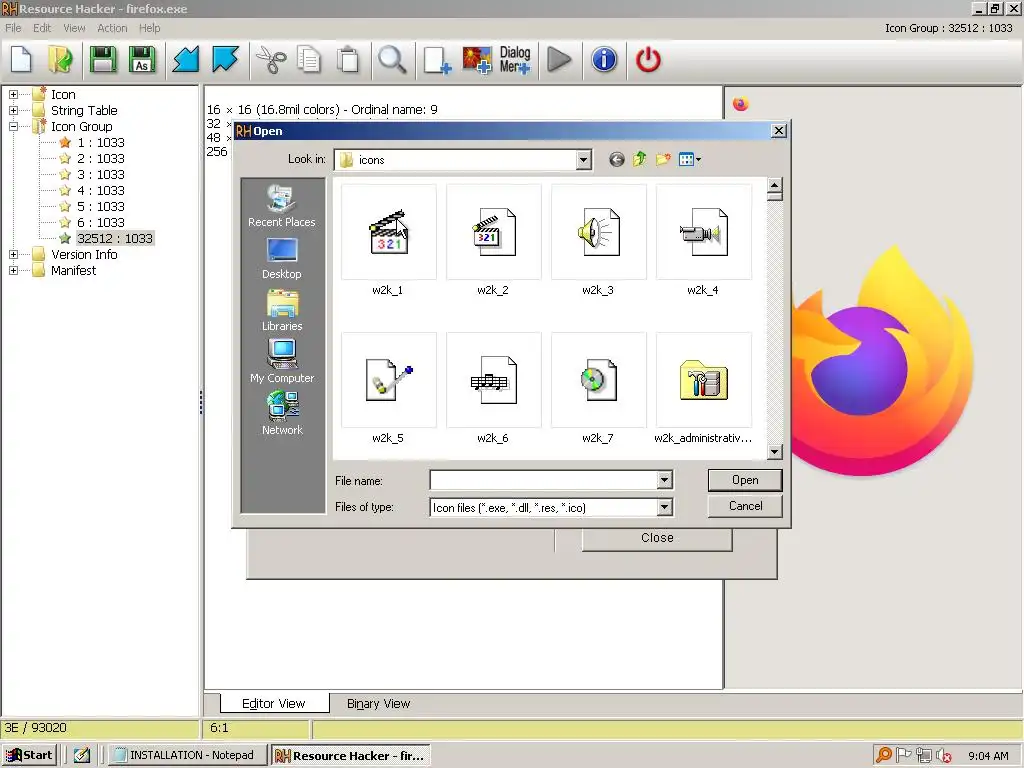Image resolution: width=1024 pixels, height=768 pixels.
Task: Switch to the Binary View tab
Action: pos(378,703)
